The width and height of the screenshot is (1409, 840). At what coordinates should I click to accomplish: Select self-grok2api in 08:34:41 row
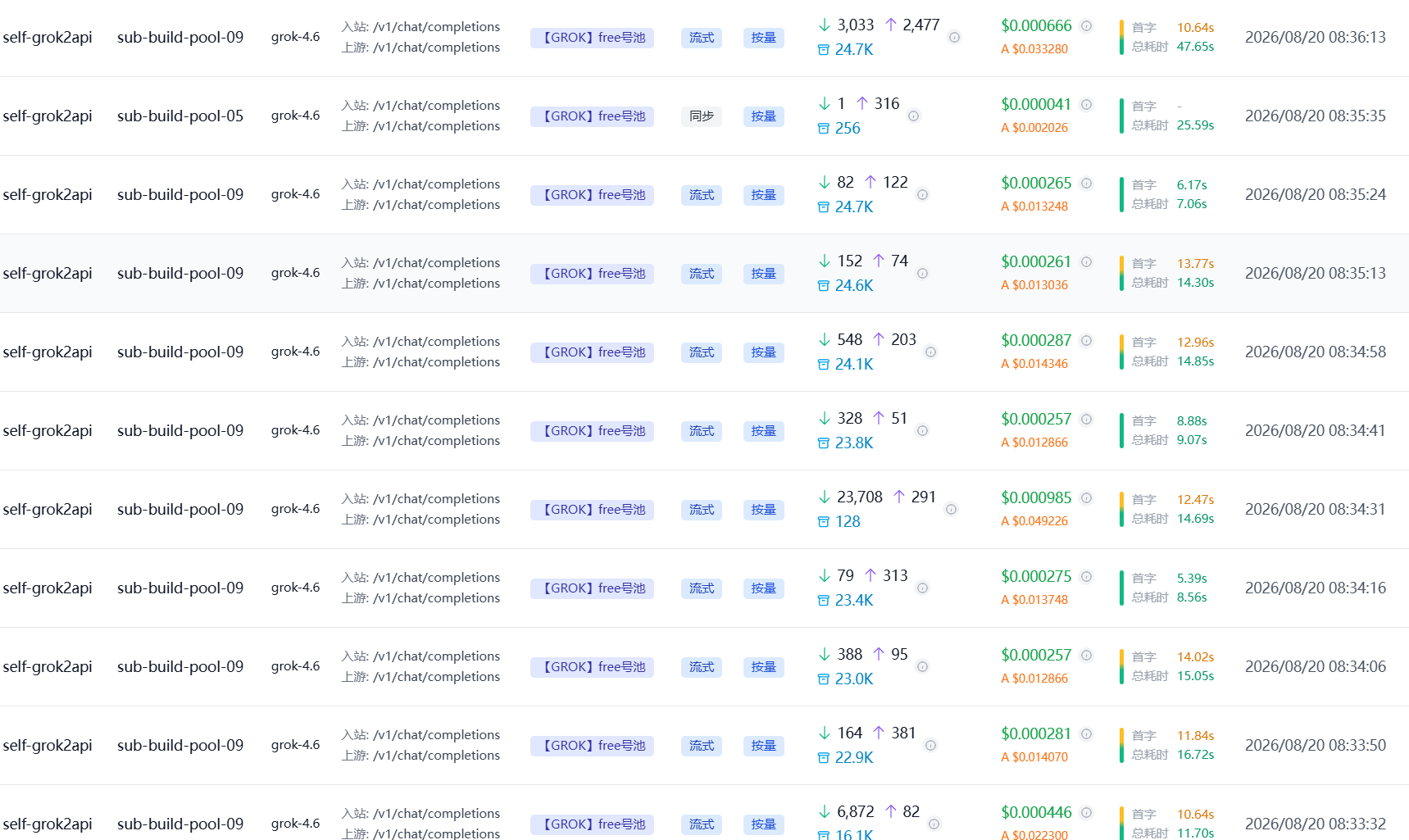[48, 430]
